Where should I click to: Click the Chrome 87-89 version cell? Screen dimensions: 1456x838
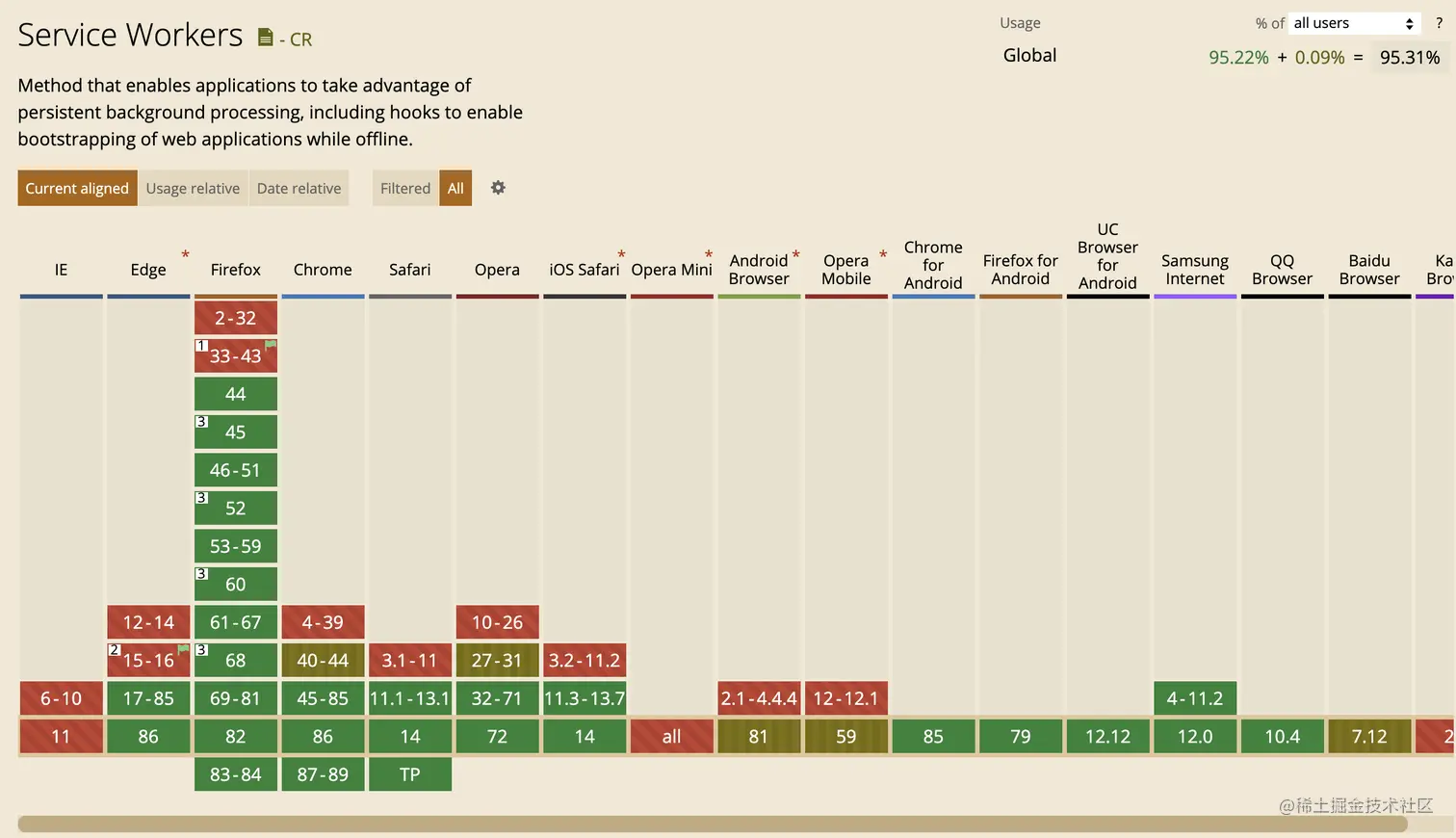tap(323, 774)
